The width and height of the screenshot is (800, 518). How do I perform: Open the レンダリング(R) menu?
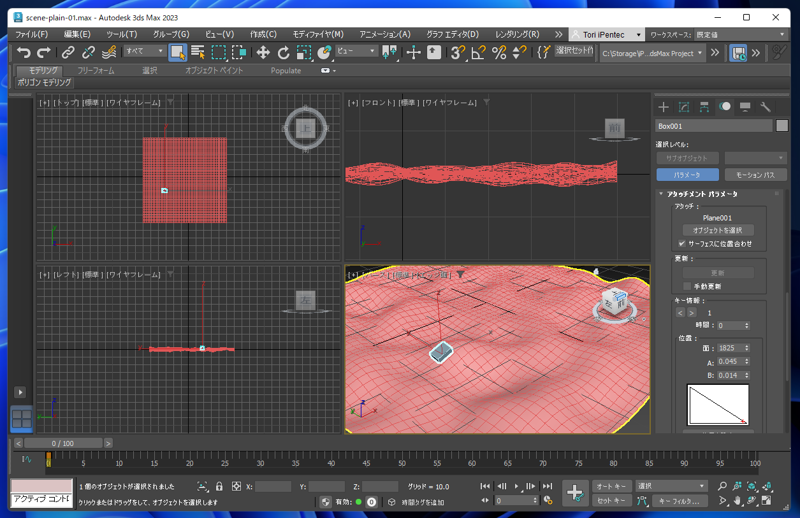pyautogui.click(x=517, y=34)
